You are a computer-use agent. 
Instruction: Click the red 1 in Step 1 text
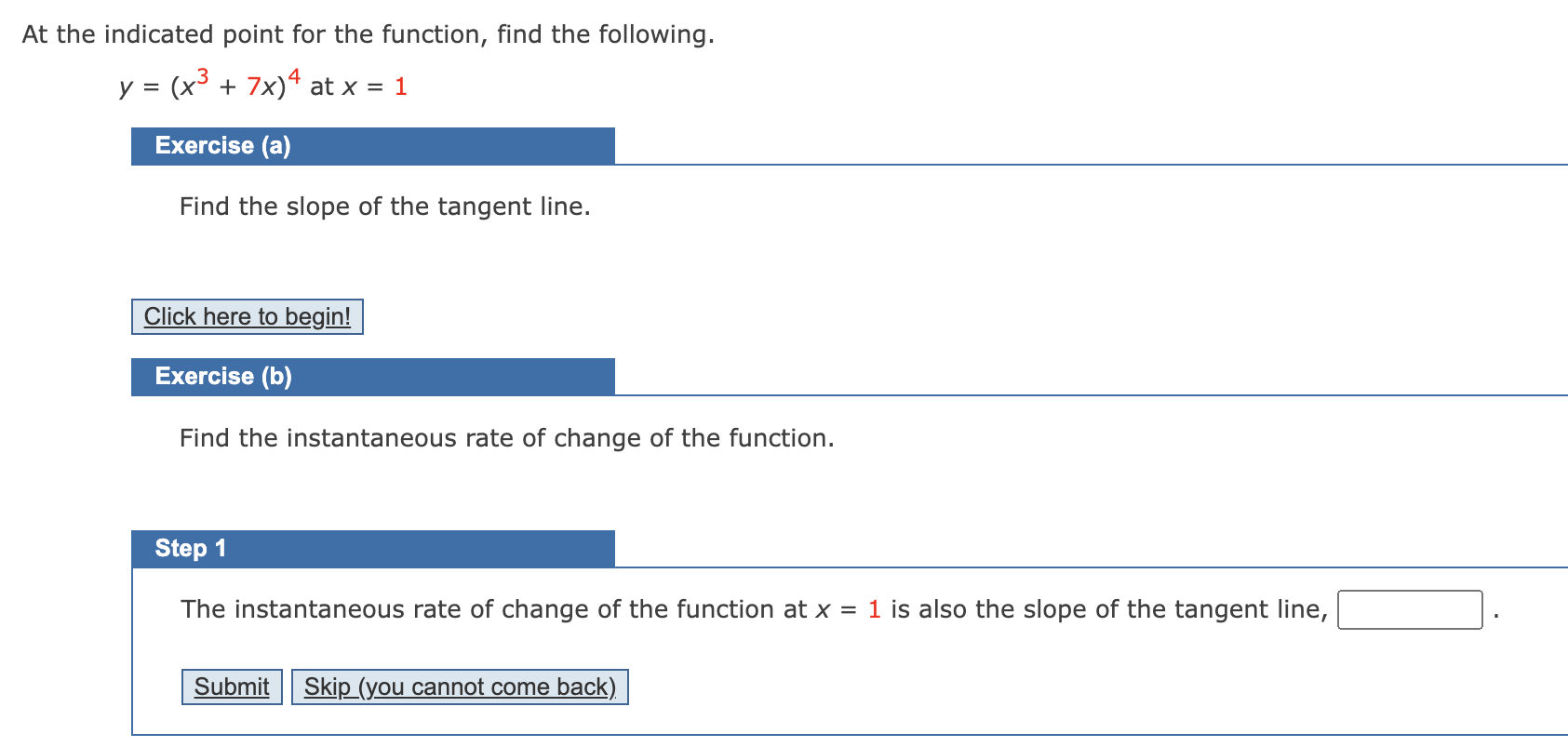point(873,609)
